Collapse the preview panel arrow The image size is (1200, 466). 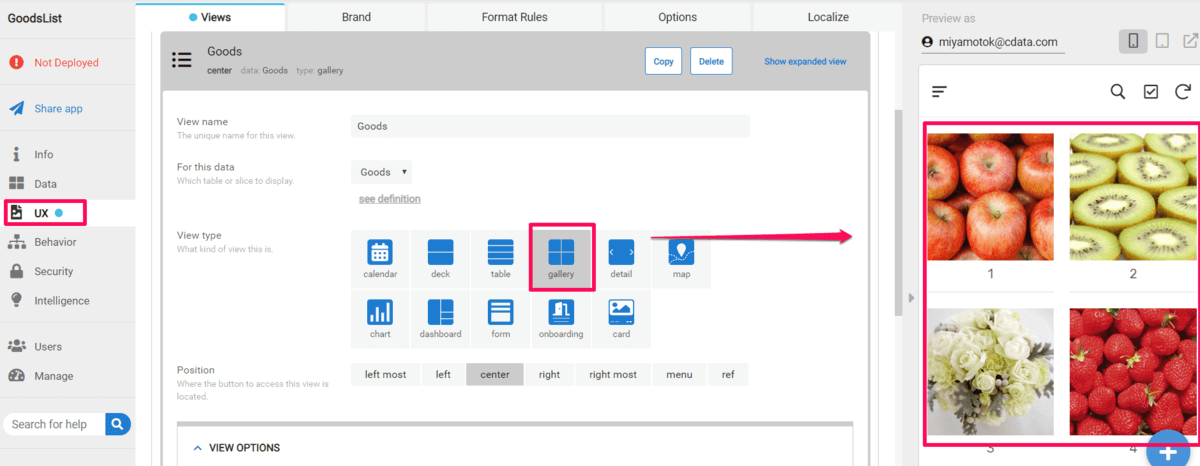tap(910, 297)
